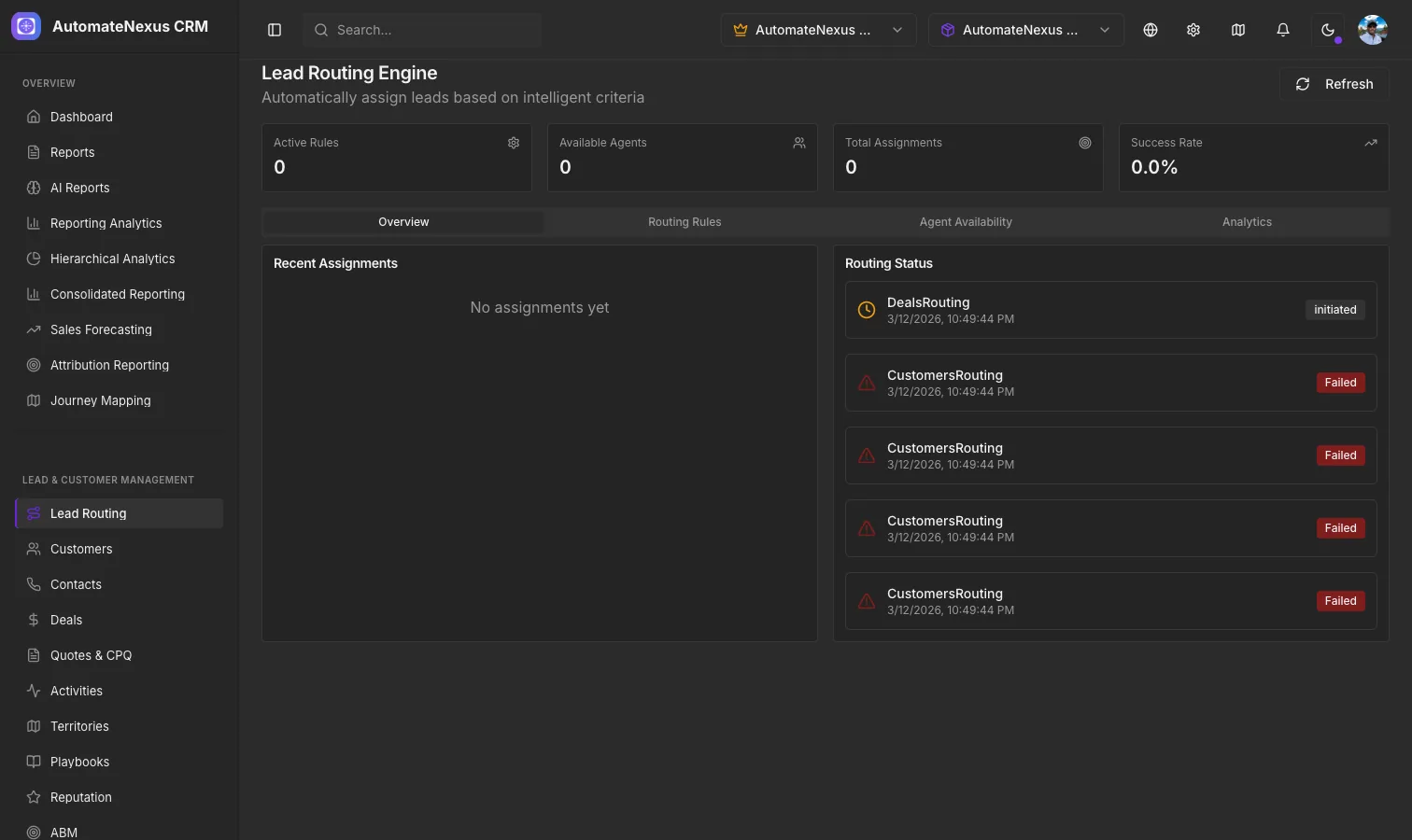Select Lead Routing in sidebar
The image size is (1412, 840).
point(120,513)
